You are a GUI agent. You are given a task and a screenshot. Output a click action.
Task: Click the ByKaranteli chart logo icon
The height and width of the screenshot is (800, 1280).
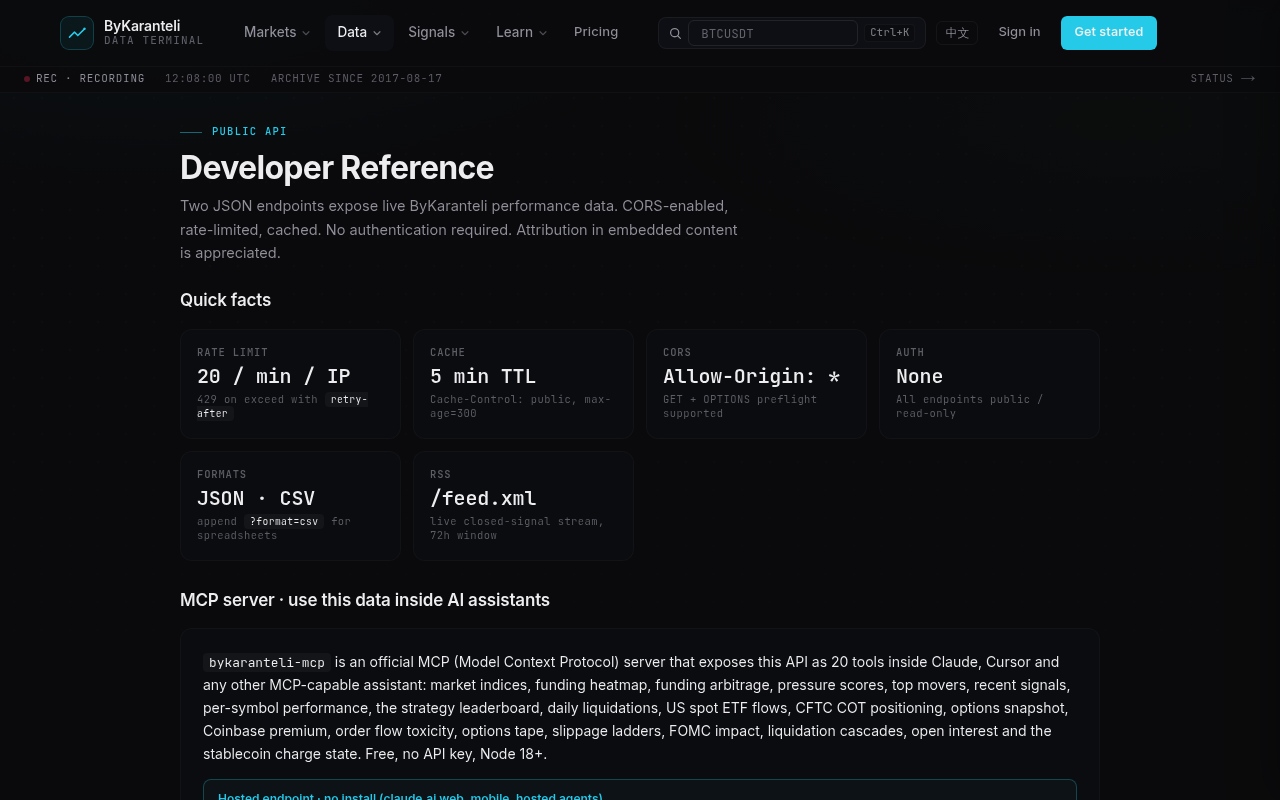pos(77,33)
